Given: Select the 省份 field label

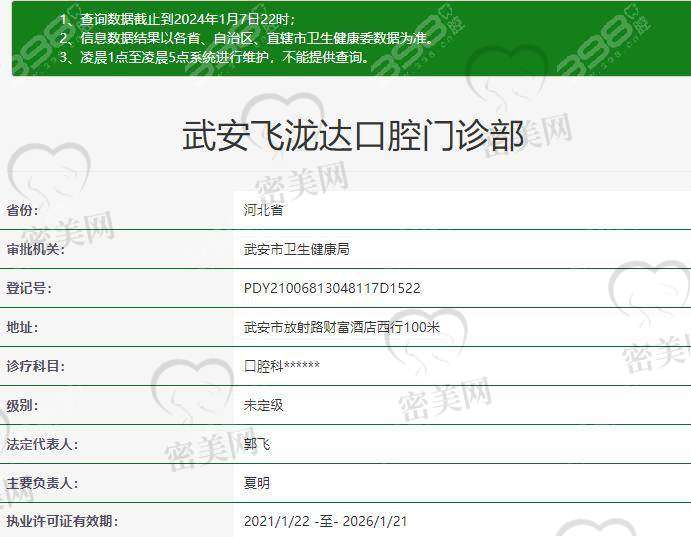Looking at the screenshot, I should click(24, 211).
